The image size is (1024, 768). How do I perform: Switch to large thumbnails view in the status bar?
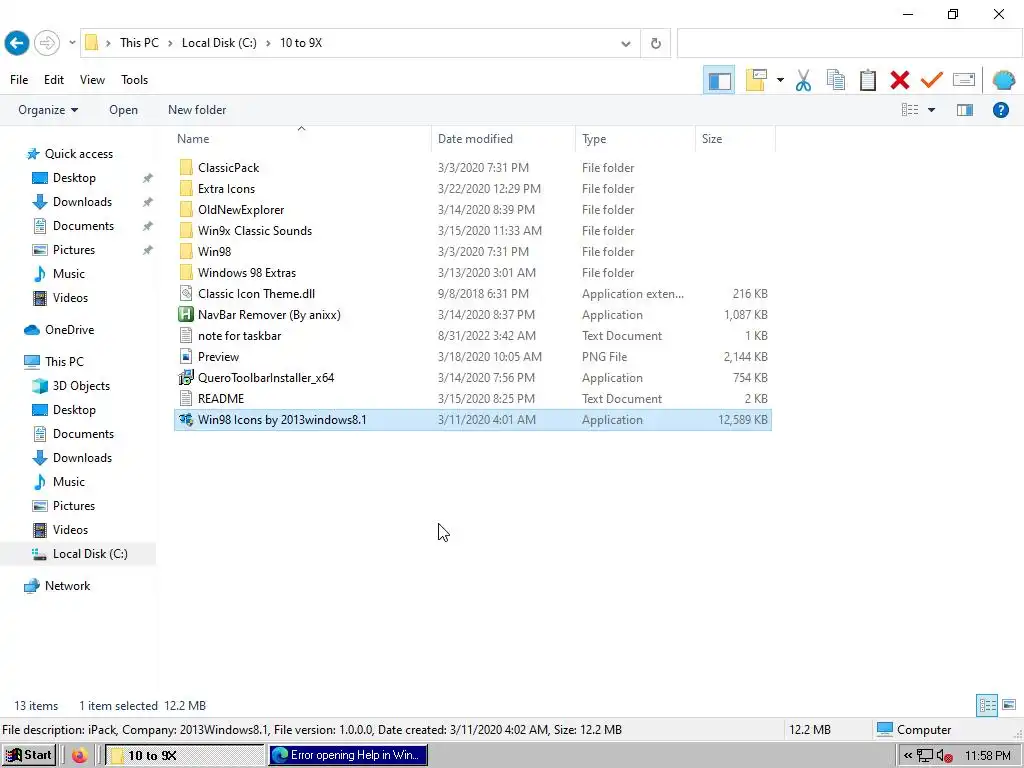[x=1009, y=705]
